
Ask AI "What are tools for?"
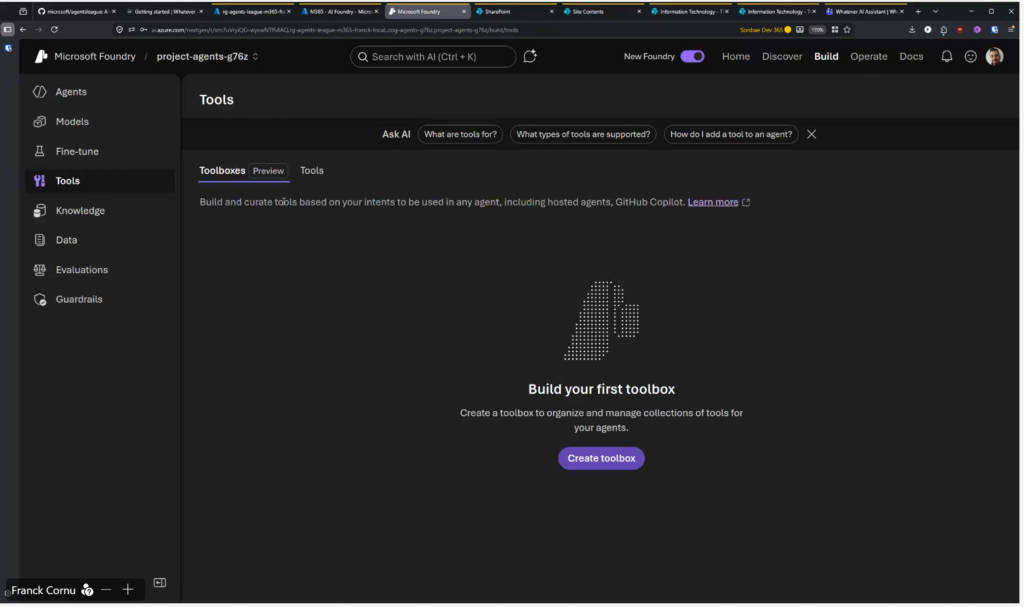[460, 135]
